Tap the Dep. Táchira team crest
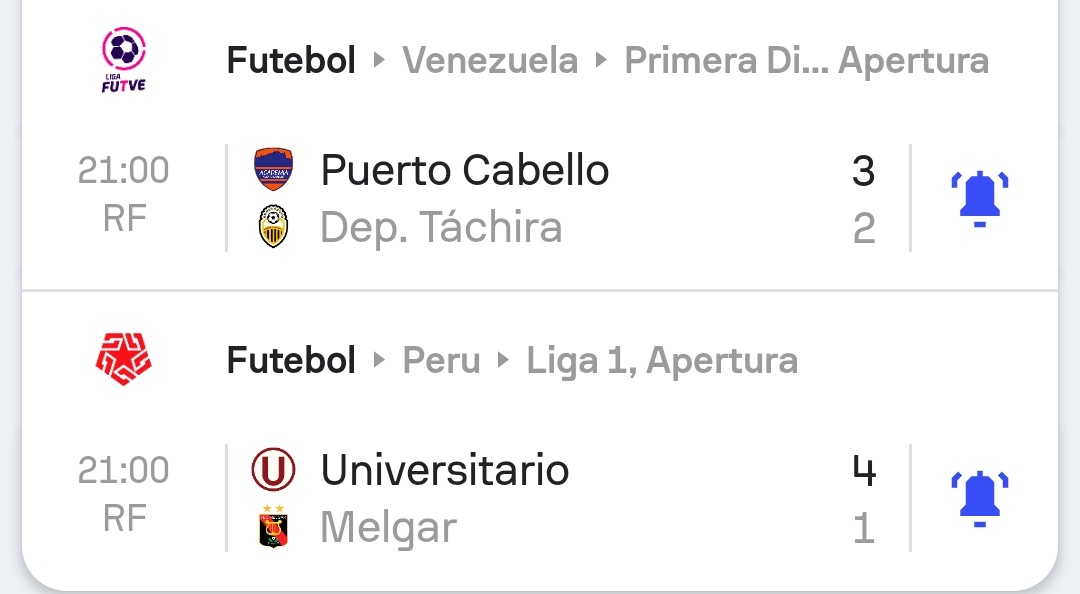Image resolution: width=1080 pixels, height=594 pixels. [273, 228]
